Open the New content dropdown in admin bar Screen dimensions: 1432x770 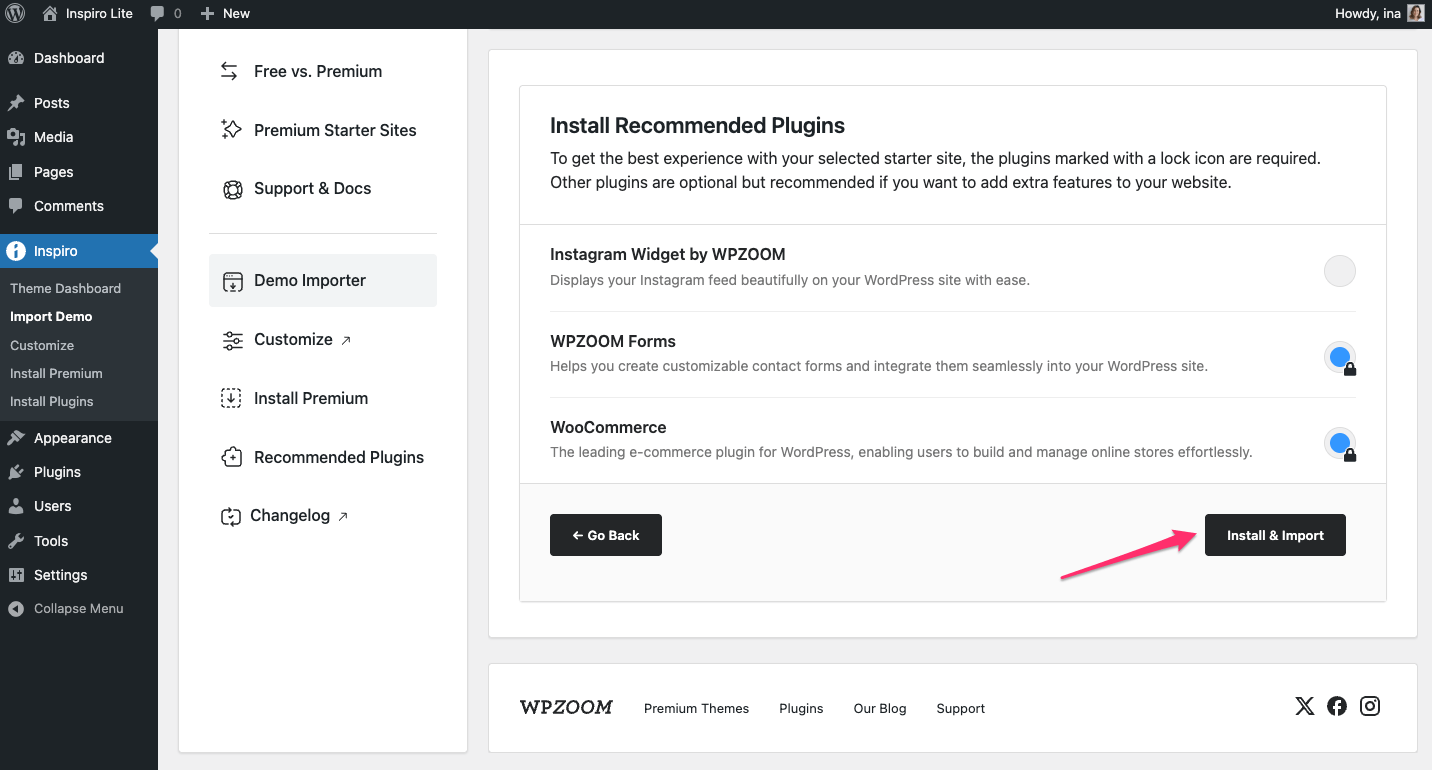point(225,14)
